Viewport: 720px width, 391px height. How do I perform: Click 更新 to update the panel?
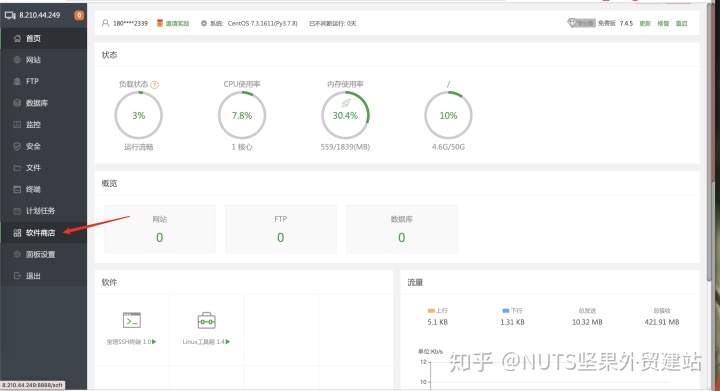click(645, 23)
